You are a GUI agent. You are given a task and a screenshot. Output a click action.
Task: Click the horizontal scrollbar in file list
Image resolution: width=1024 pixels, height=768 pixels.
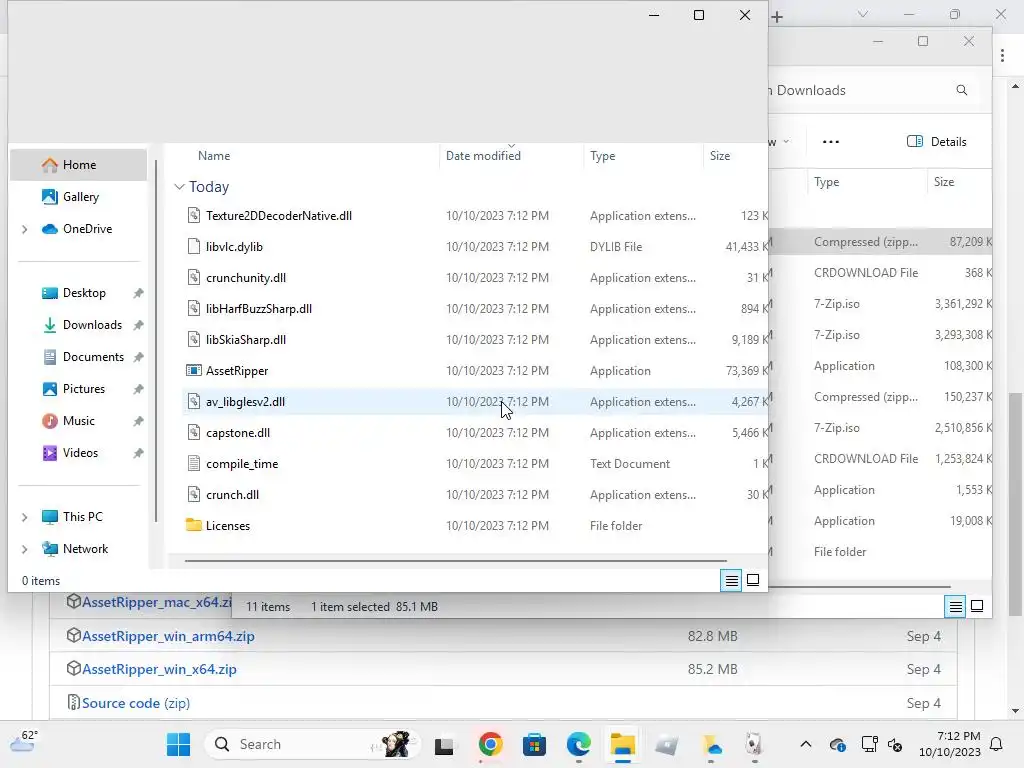pos(455,560)
